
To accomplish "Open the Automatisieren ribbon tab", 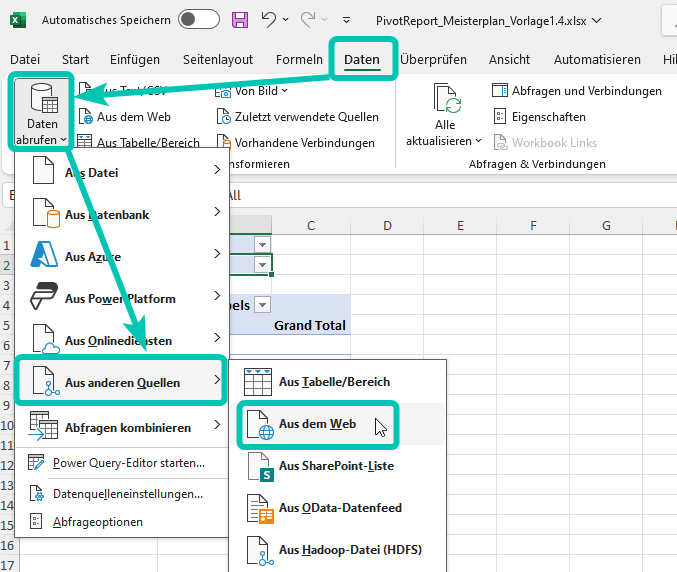I will (597, 60).
